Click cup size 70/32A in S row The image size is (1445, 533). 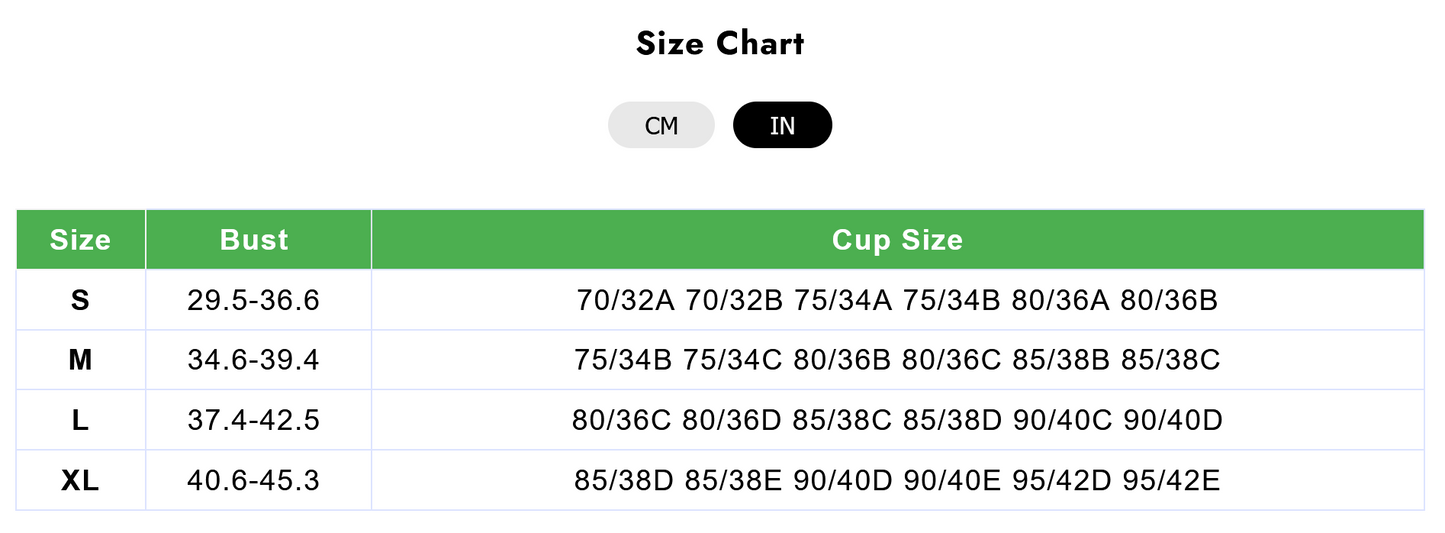626,300
